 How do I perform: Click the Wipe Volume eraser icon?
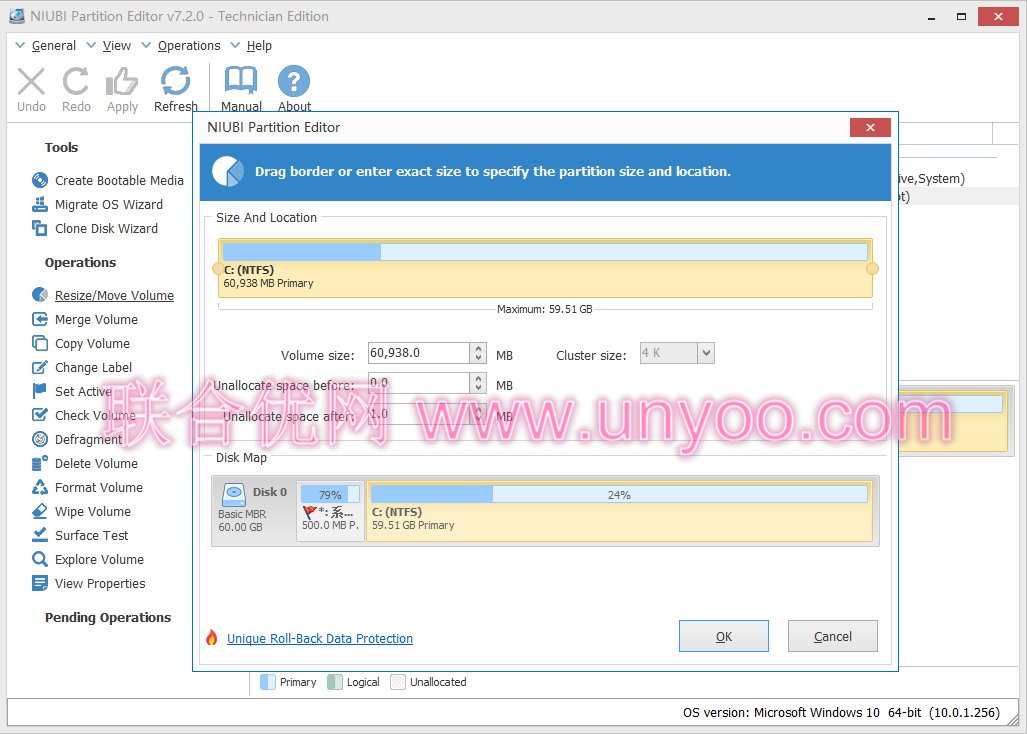point(40,511)
